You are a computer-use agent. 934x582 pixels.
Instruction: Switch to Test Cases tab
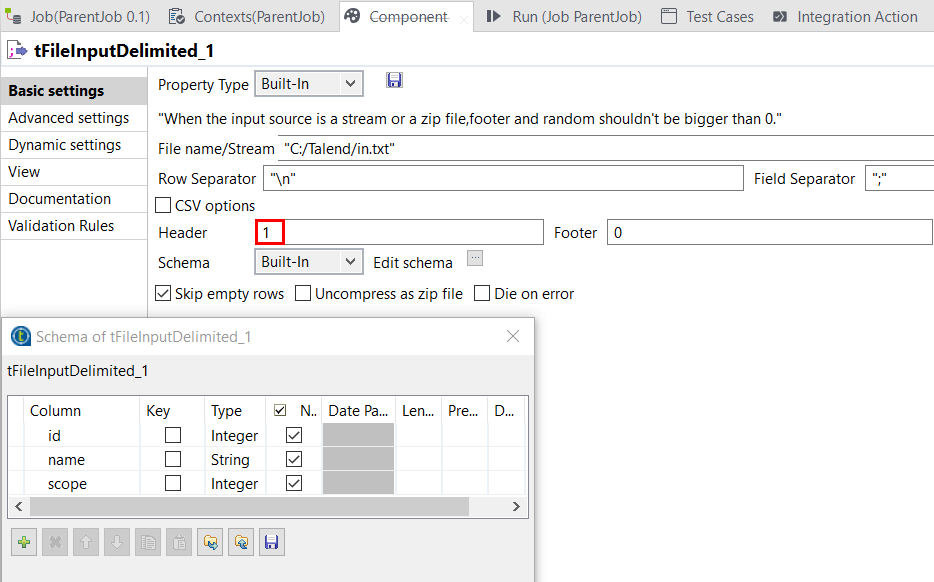[x=720, y=17]
